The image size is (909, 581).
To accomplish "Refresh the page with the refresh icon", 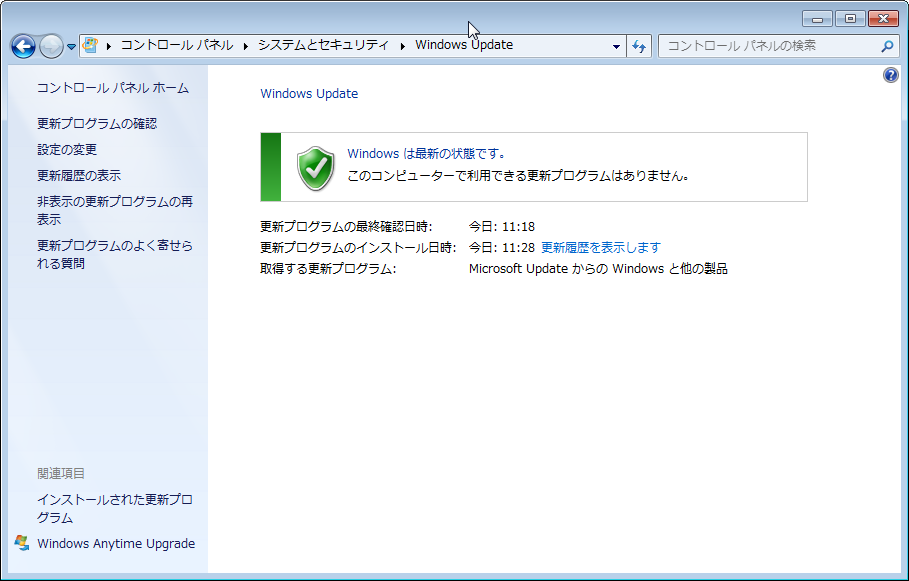I will pos(639,46).
